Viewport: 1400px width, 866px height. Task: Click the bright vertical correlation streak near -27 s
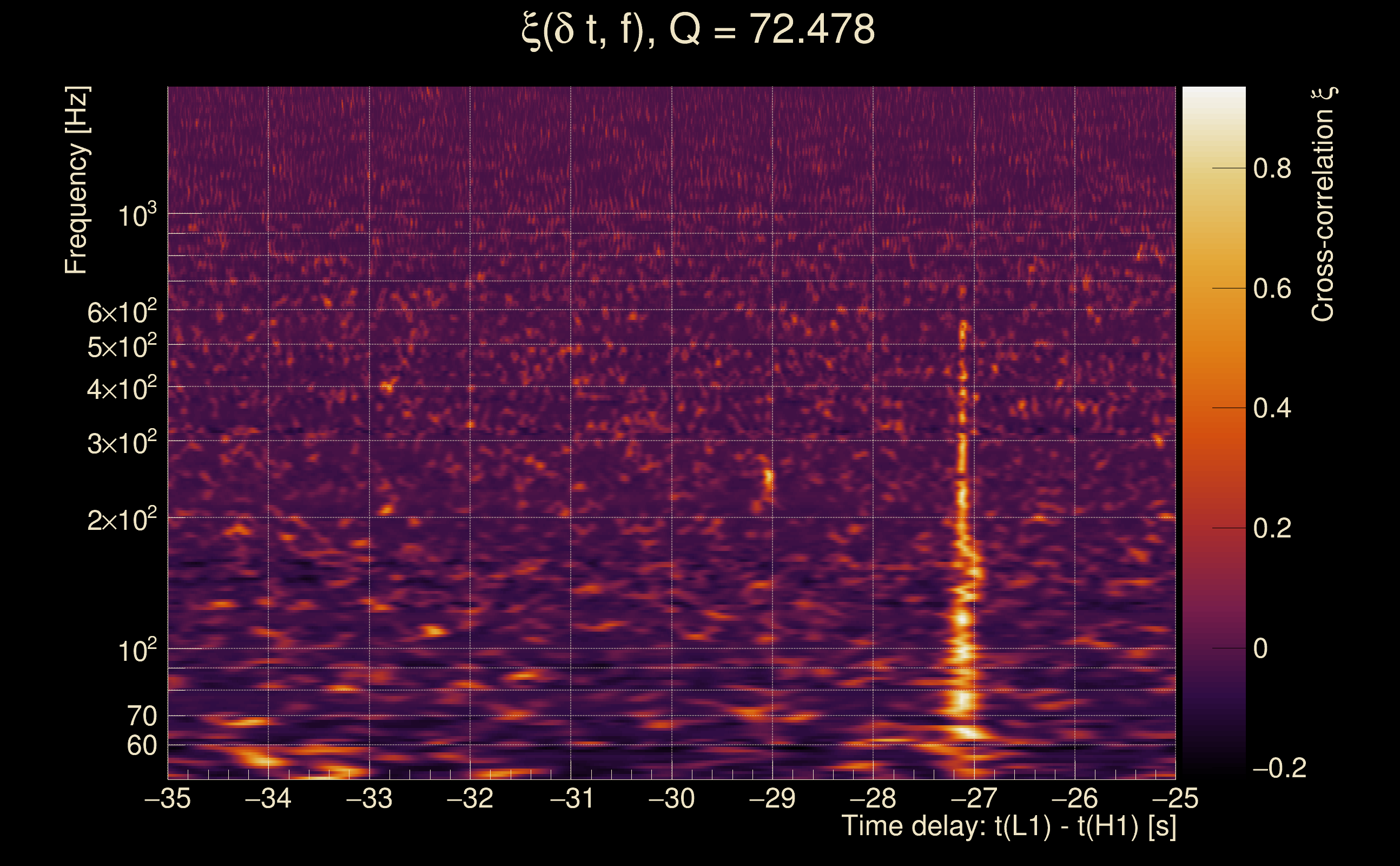coord(963,619)
